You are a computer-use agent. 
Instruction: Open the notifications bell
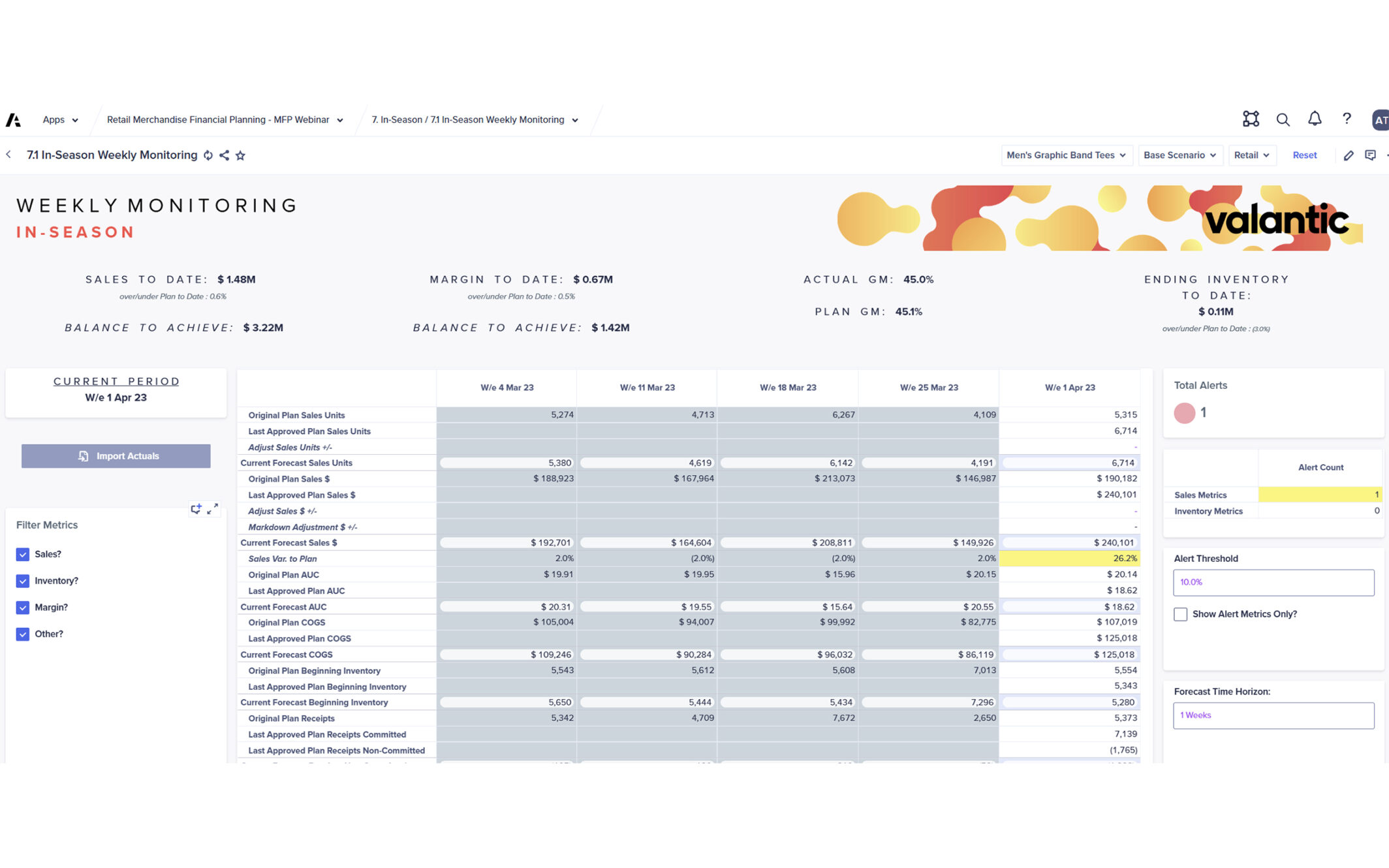coord(1315,119)
